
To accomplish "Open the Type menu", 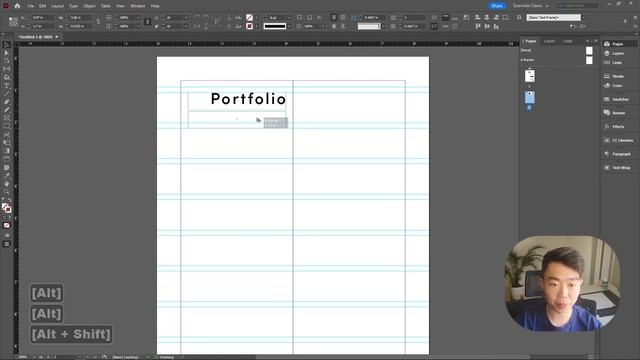I will pos(73,6).
